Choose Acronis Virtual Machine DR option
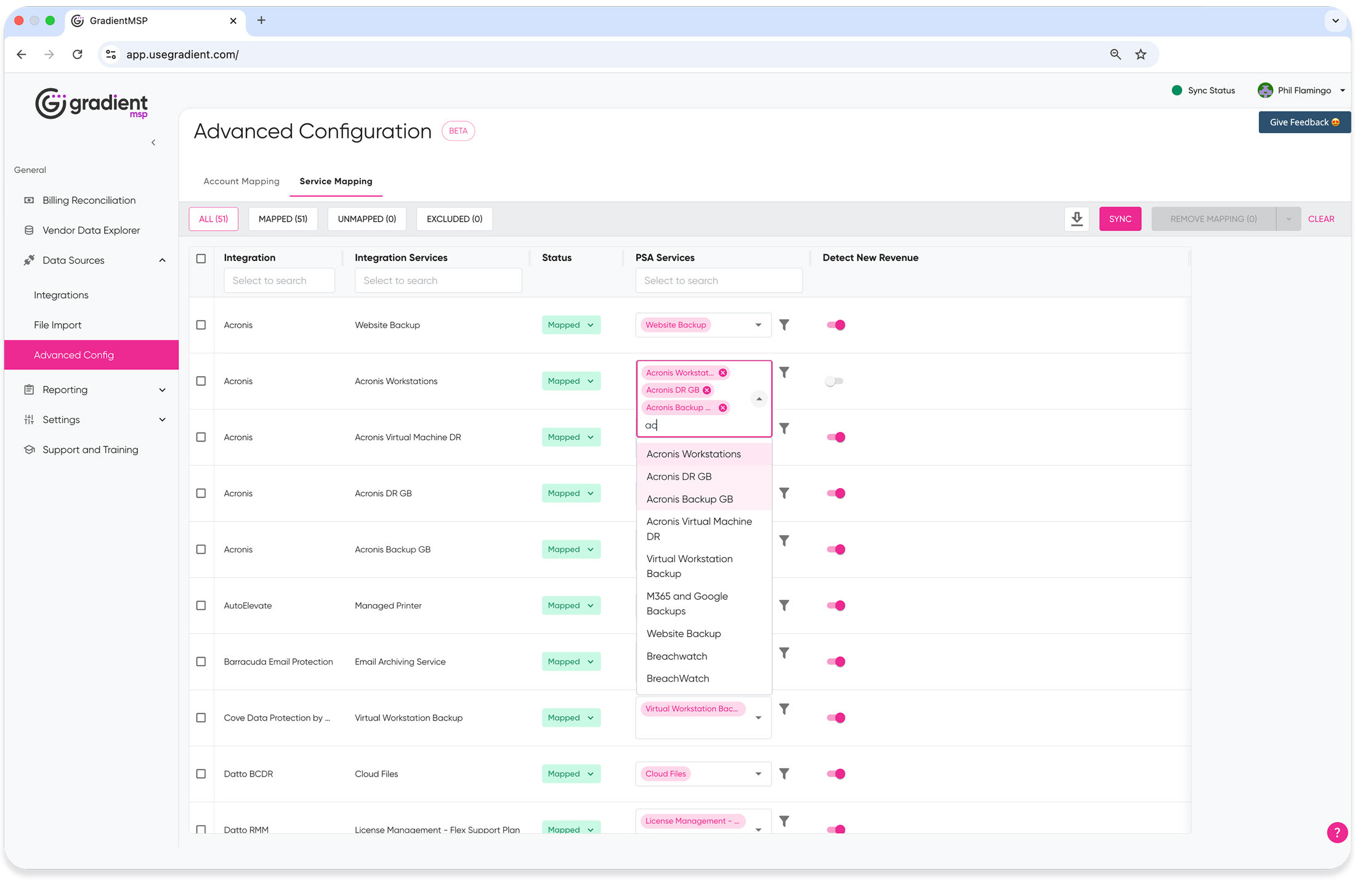 [x=699, y=528]
